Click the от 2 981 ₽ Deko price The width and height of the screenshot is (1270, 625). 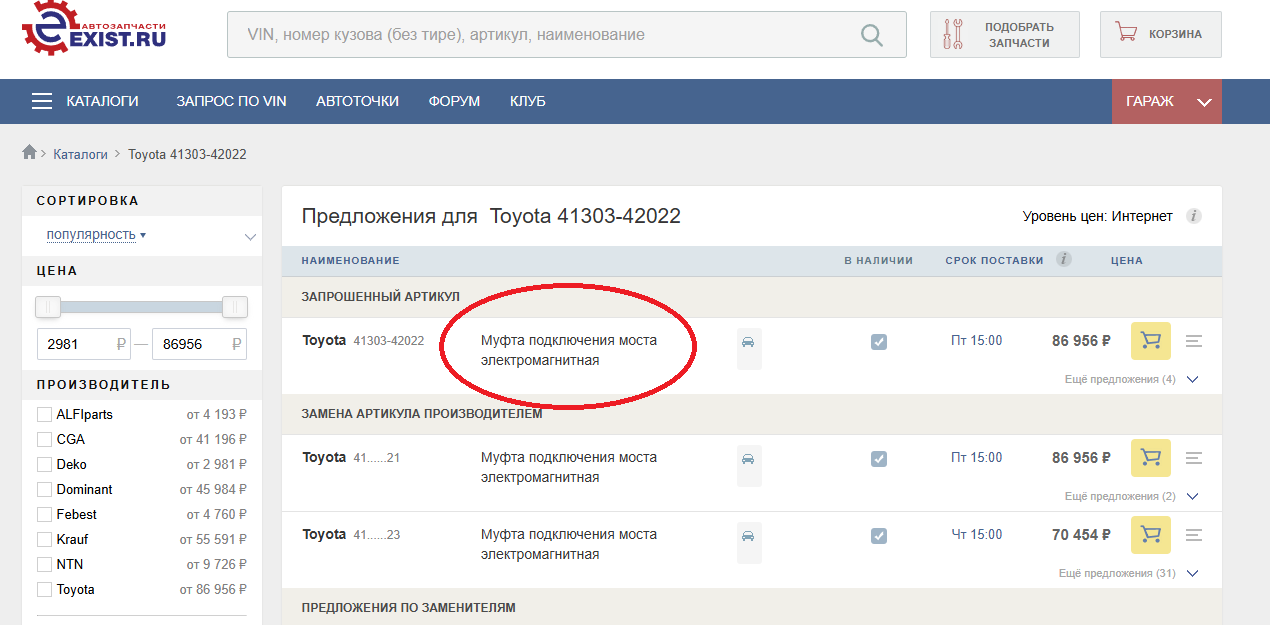(217, 464)
